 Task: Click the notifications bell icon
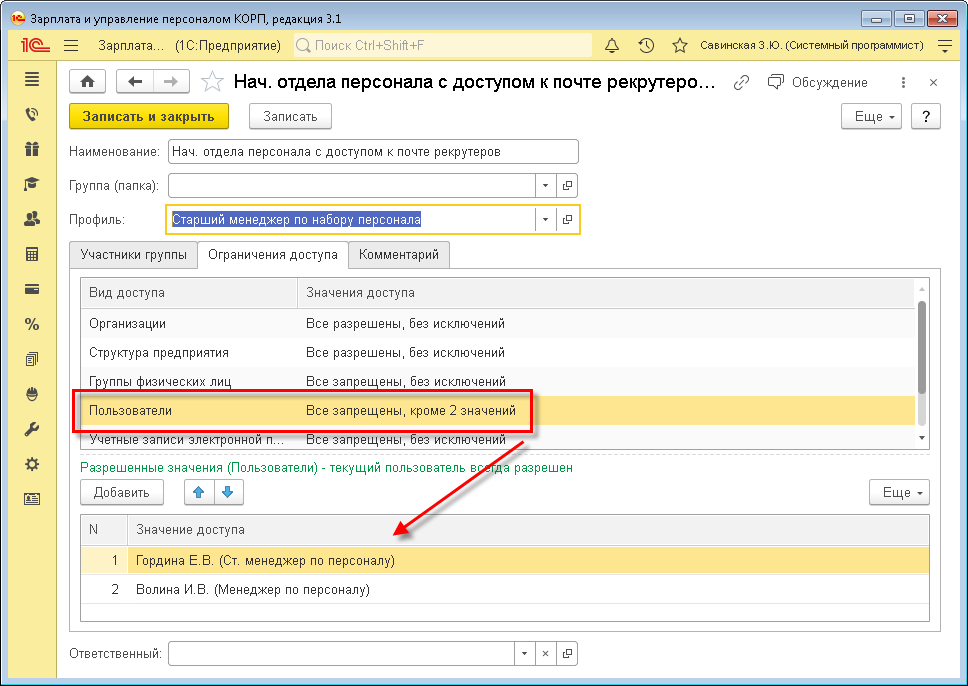(612, 46)
